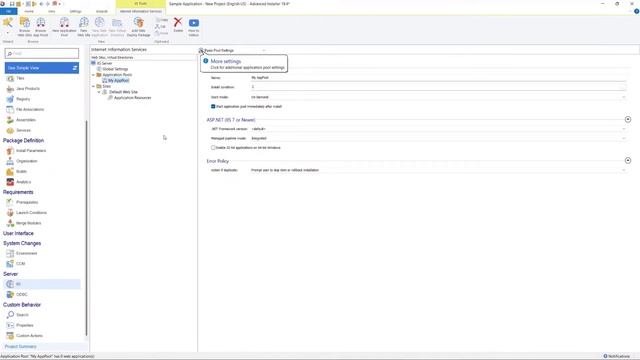Screen dimensions: 640x360
Task: Select the Internet Information Services ribbon tab
Action: coord(141,11)
